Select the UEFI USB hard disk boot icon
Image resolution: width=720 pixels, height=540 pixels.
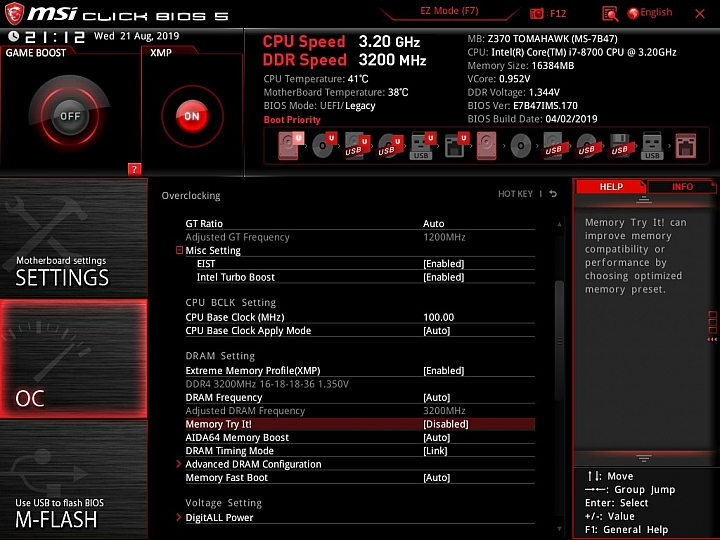click(x=357, y=146)
